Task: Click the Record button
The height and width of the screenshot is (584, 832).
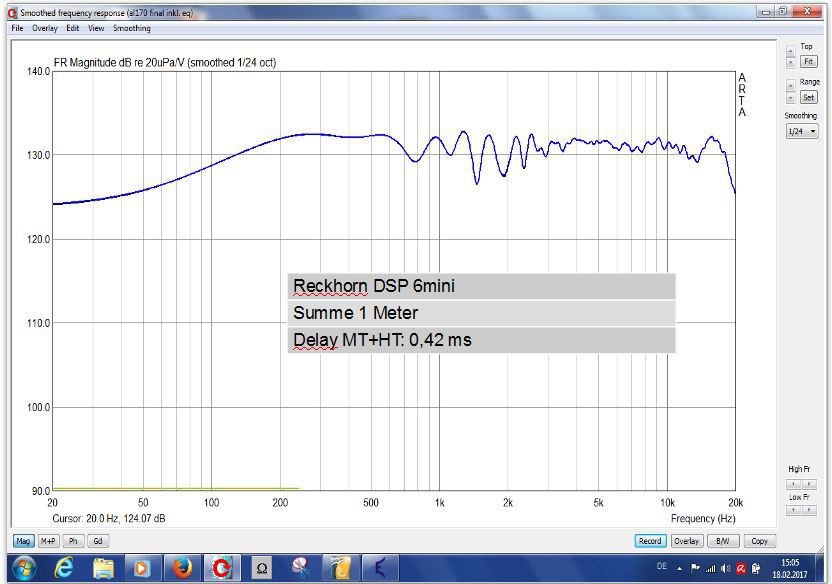Action: [649, 541]
